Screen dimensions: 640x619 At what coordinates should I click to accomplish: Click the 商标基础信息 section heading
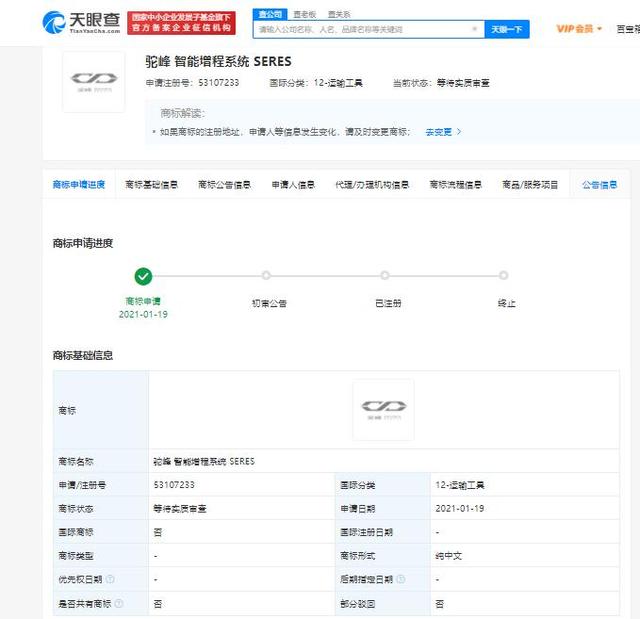point(83,355)
